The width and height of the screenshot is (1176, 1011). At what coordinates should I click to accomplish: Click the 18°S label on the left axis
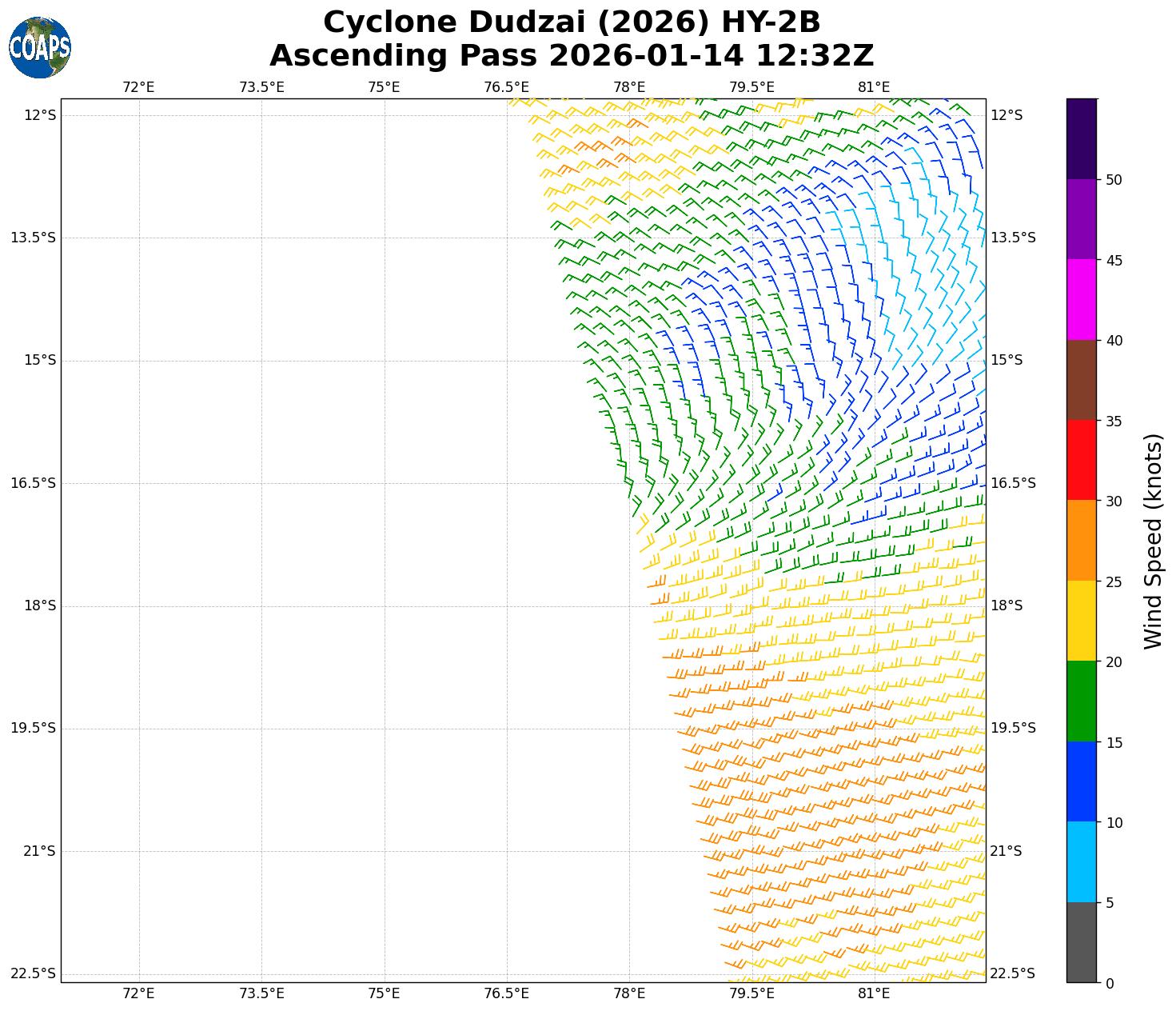click(40, 605)
